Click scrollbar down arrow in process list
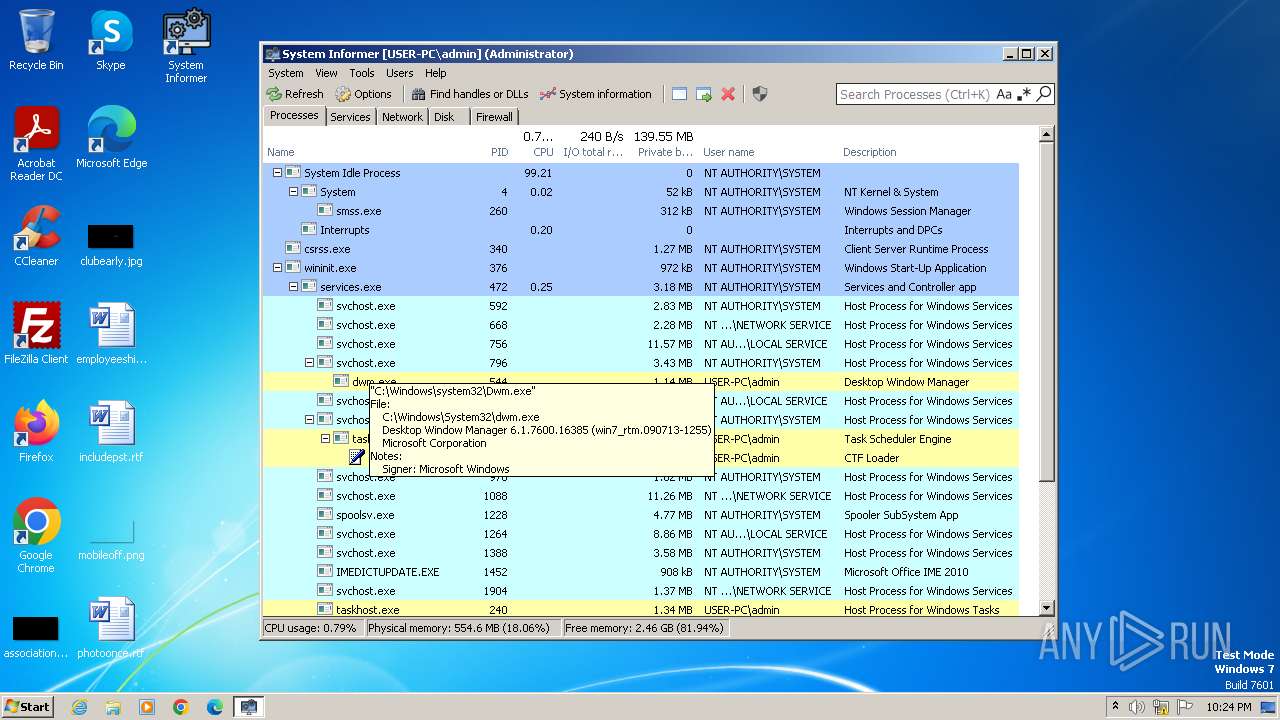This screenshot has height=720, width=1280. tap(1046, 607)
